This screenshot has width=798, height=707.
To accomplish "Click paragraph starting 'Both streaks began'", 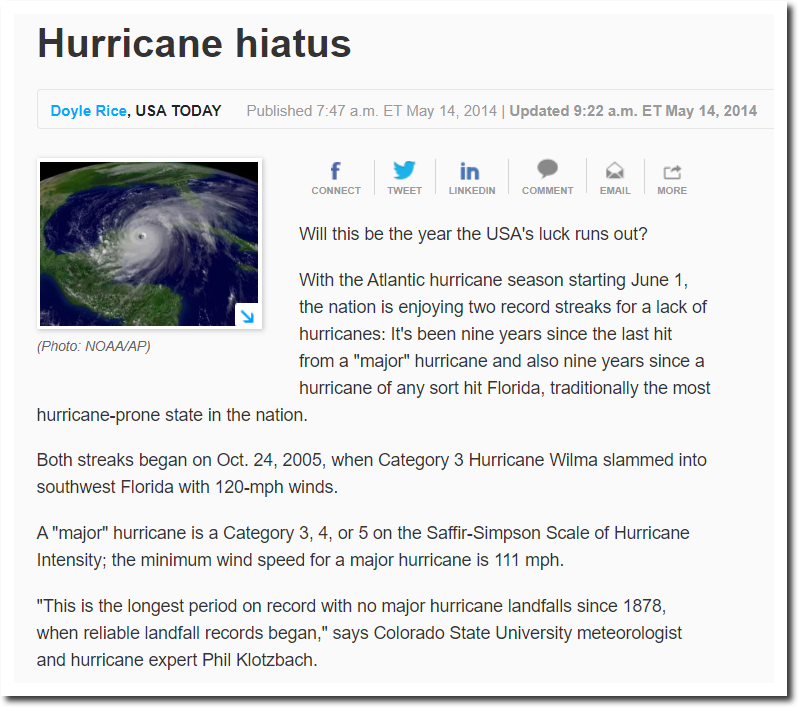I will pos(372,473).
